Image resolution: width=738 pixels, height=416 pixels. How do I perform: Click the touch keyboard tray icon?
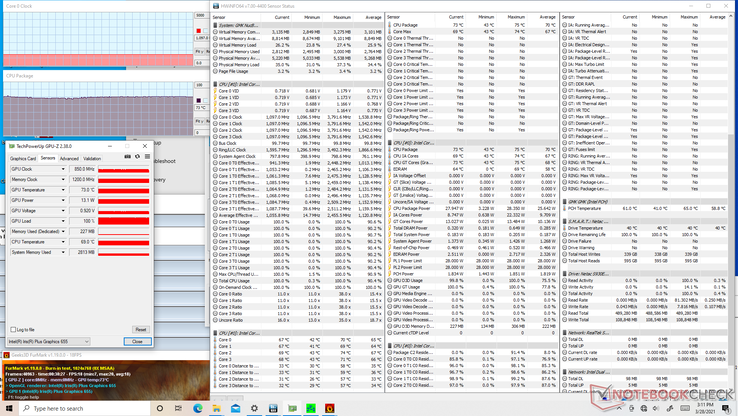click(685, 408)
